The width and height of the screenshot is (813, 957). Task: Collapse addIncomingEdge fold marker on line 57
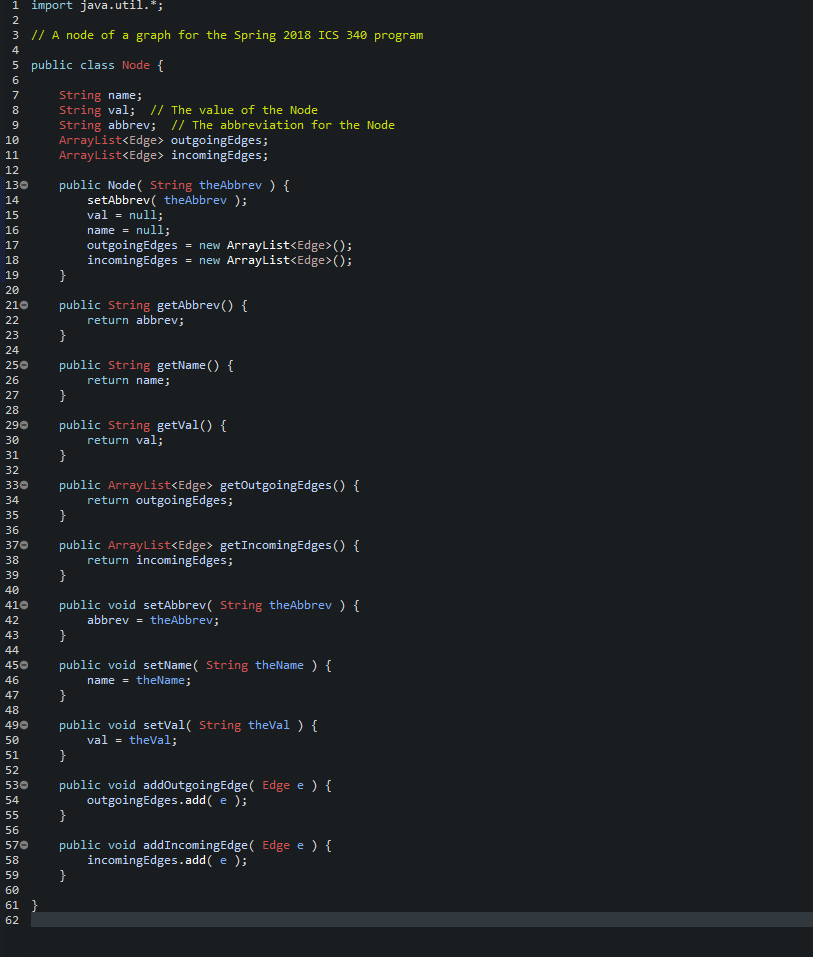click(x=24, y=845)
